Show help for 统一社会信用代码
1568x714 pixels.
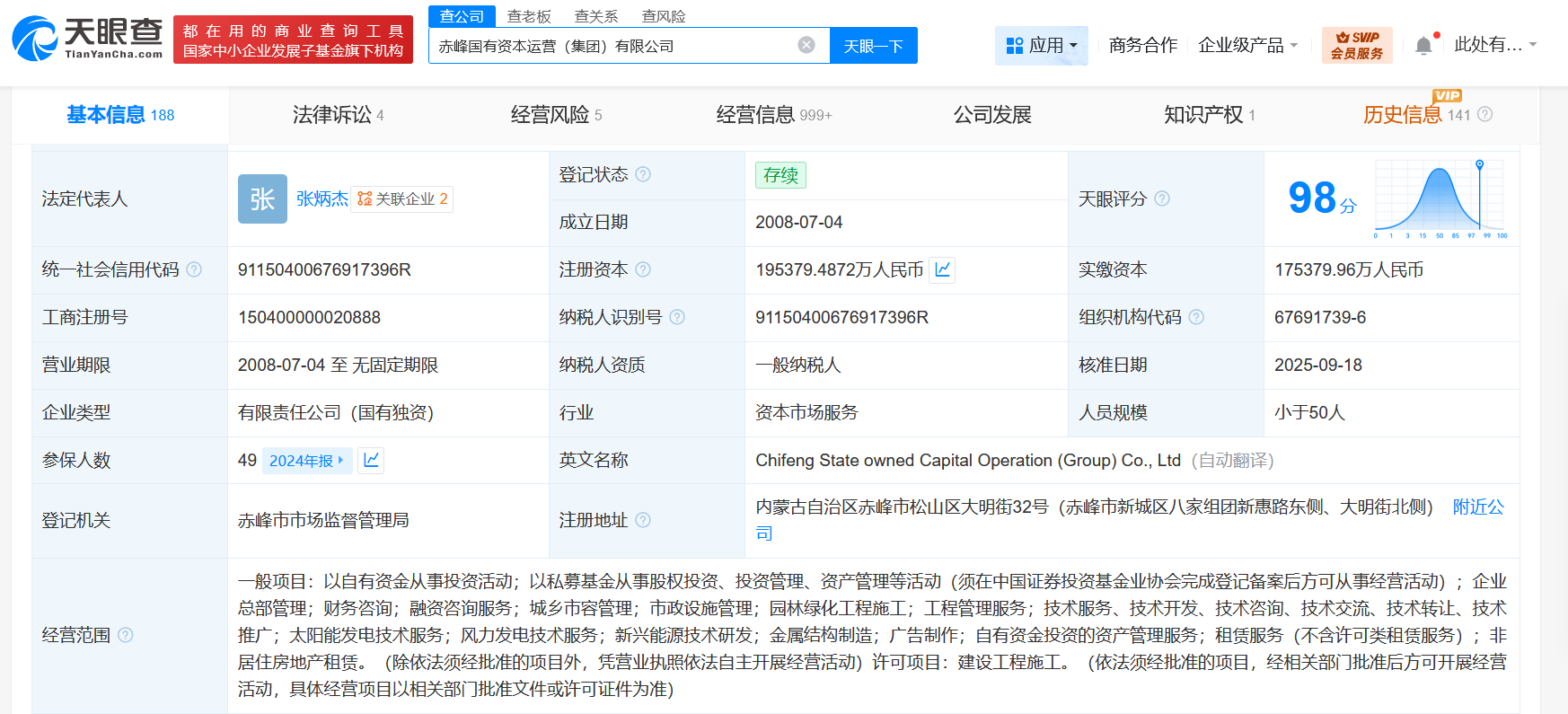(194, 269)
